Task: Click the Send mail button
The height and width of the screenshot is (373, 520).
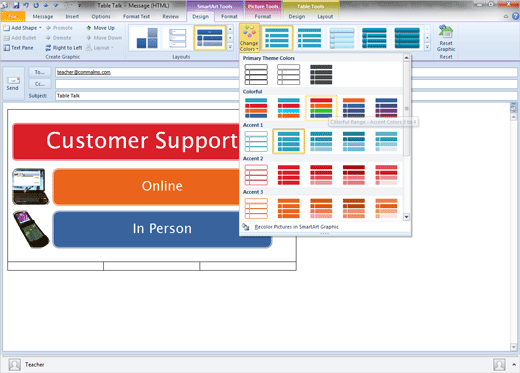Action: (13, 84)
